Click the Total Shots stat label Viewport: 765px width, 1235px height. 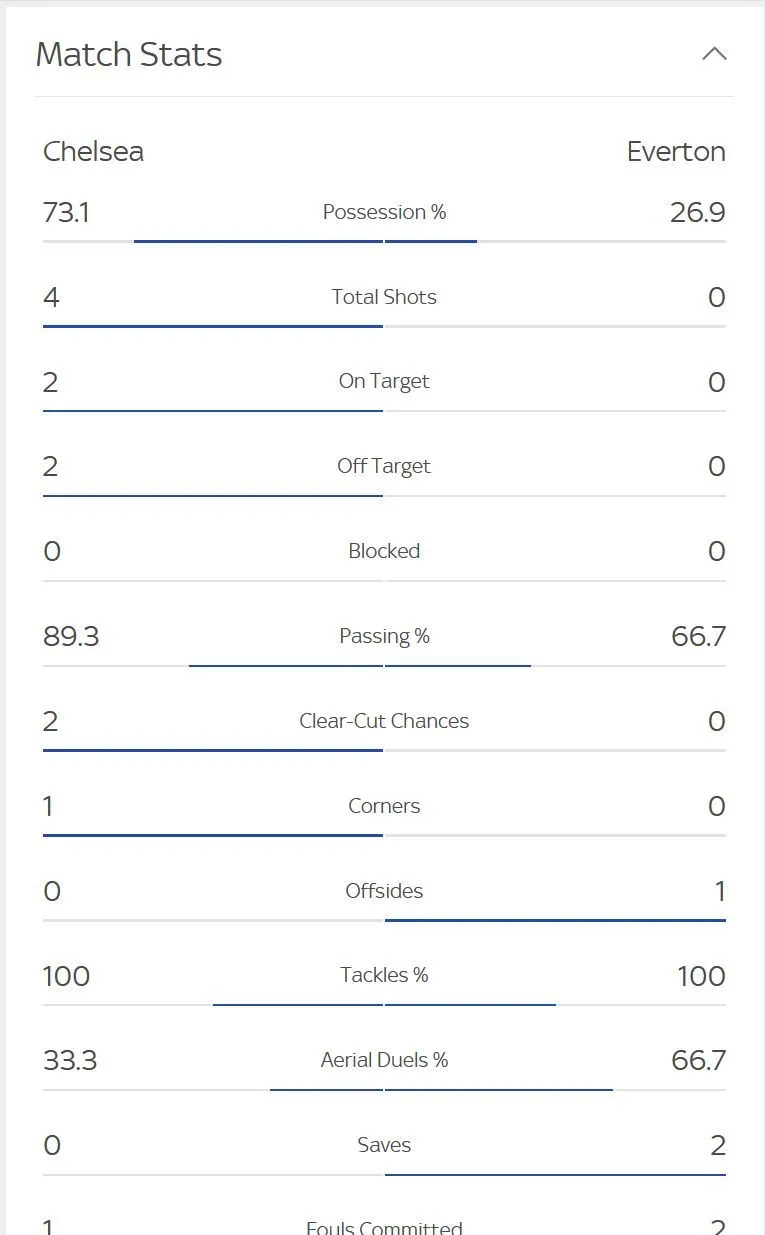pyautogui.click(x=384, y=297)
